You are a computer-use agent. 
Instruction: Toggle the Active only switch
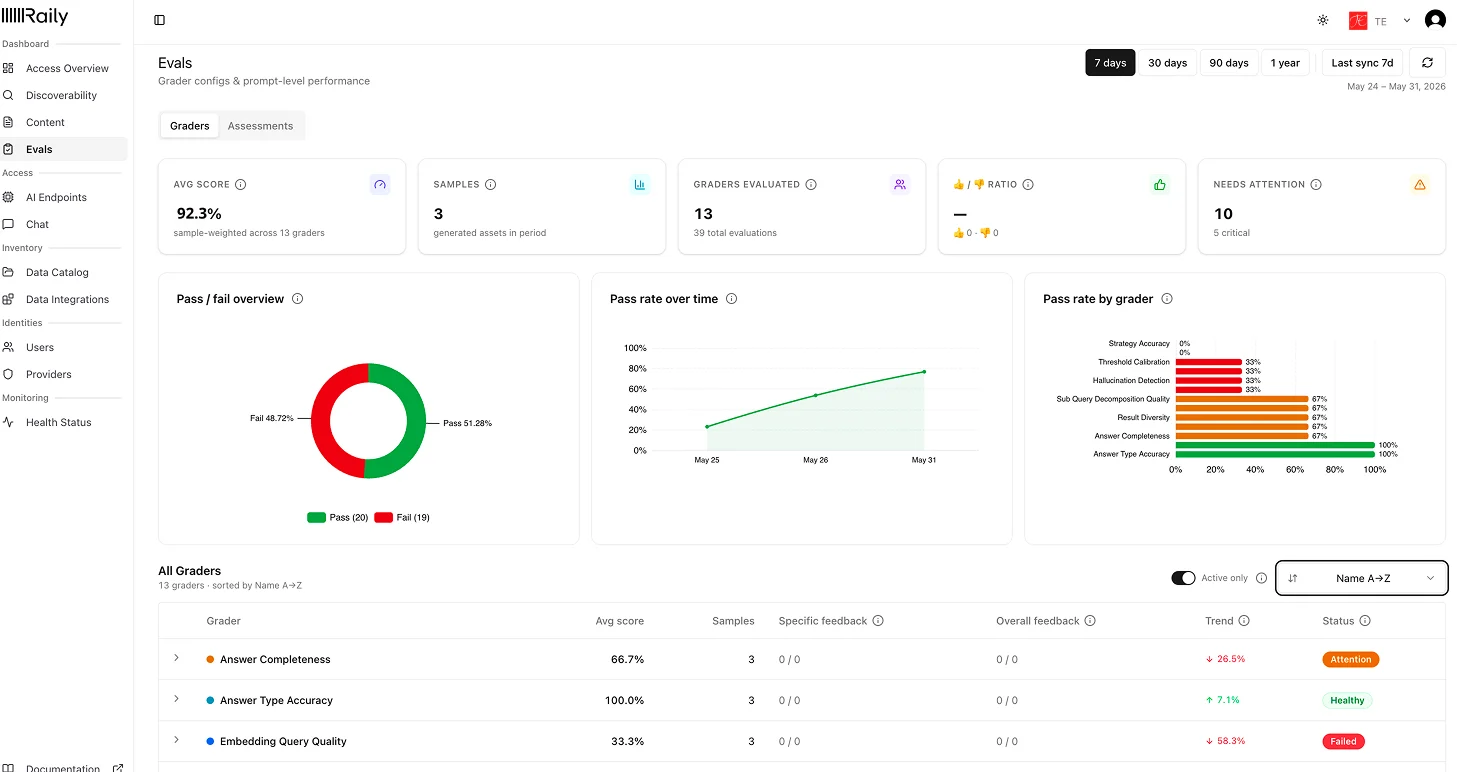pyautogui.click(x=1183, y=578)
